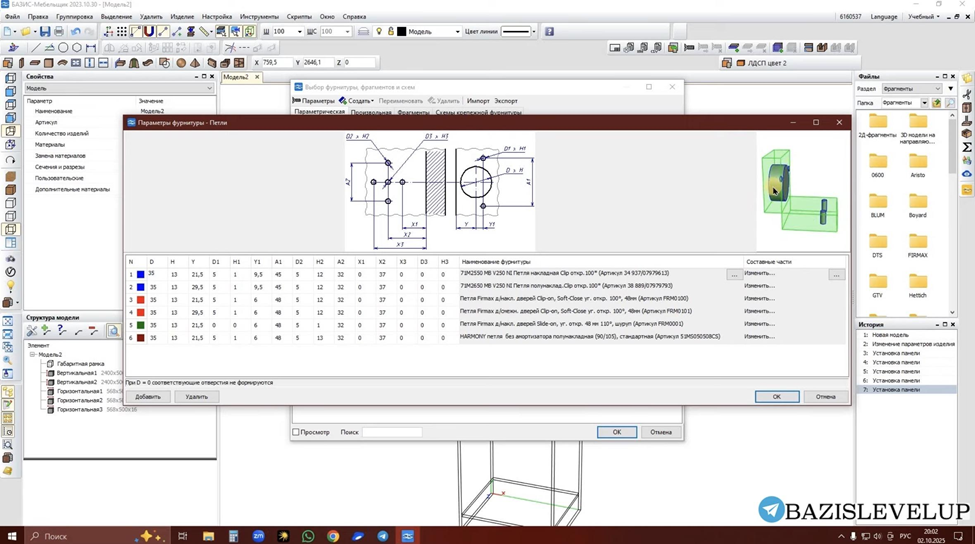This screenshot has width=975, height=544.
Task: Open the Цвет линии line style dropdown
Action: (534, 31)
